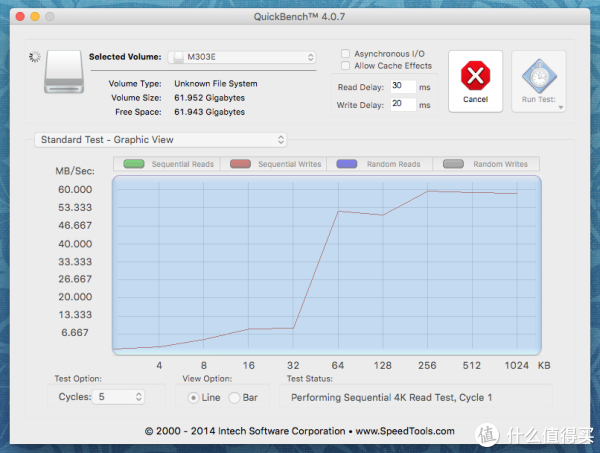Minimize the QuickBench window with yellow button

35,16
